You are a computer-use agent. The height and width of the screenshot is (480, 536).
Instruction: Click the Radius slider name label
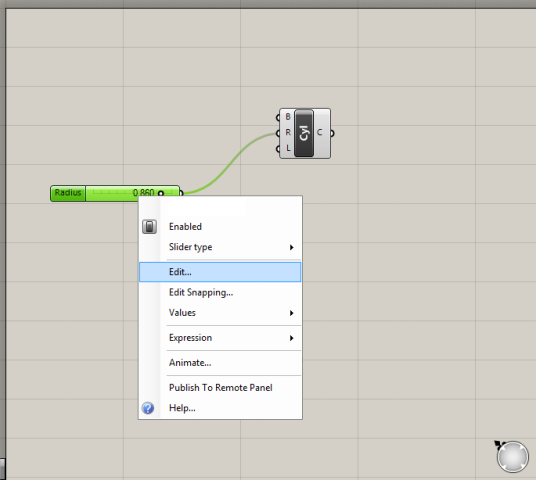(x=68, y=193)
